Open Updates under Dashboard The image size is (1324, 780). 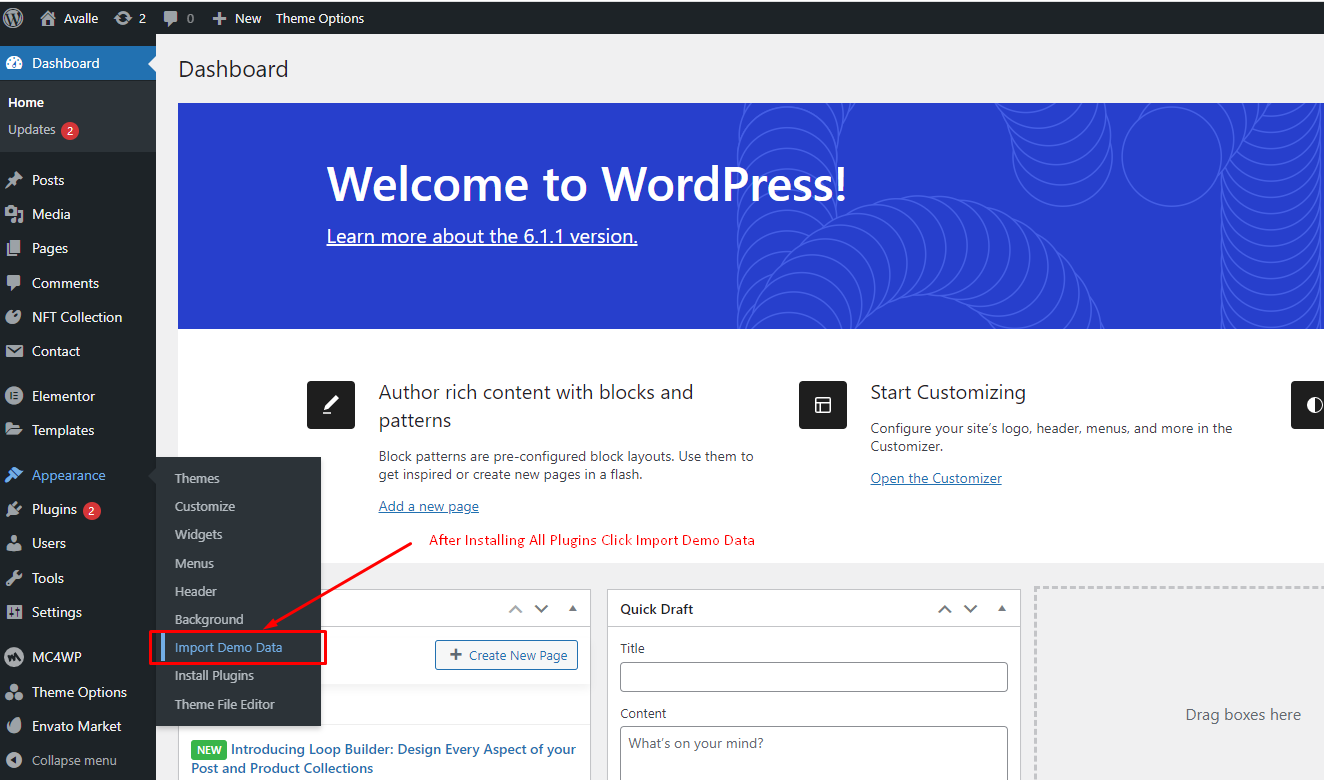[x=32, y=129]
